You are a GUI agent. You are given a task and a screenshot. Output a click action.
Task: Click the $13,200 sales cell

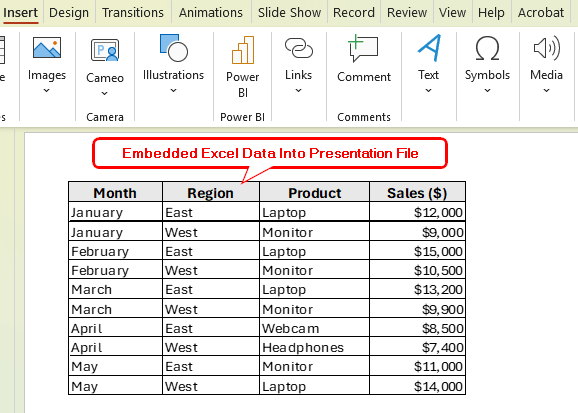point(417,289)
